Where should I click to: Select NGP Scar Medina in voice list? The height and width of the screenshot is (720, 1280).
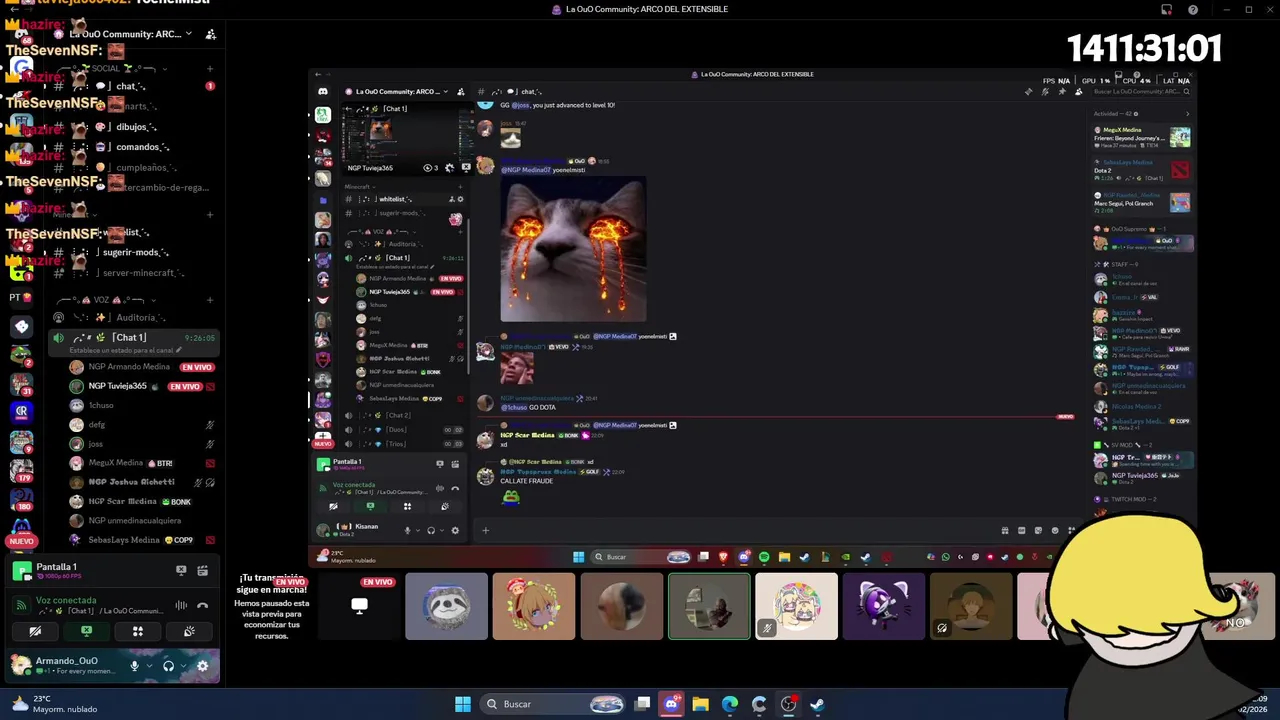pyautogui.click(x=140, y=501)
